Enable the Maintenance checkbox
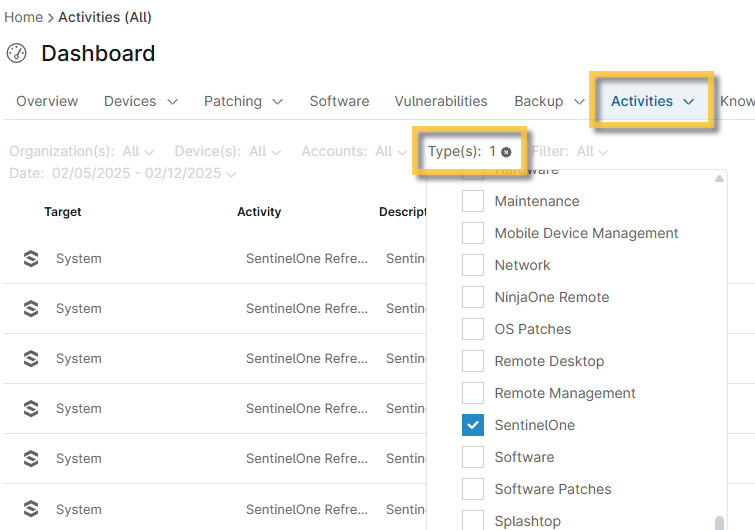This screenshot has width=755, height=530. [x=473, y=201]
